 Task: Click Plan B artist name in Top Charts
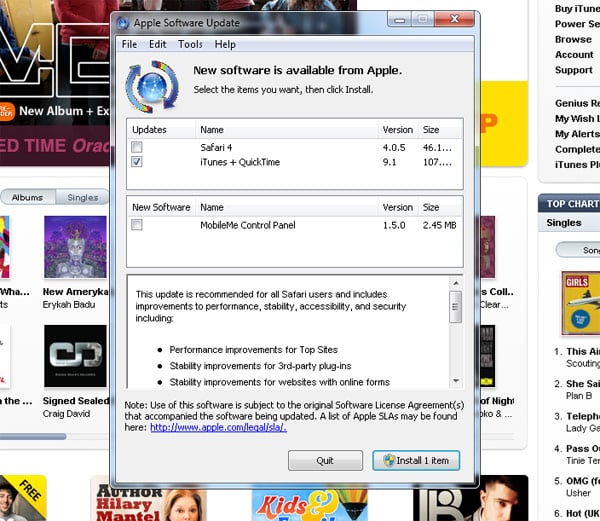(579, 396)
